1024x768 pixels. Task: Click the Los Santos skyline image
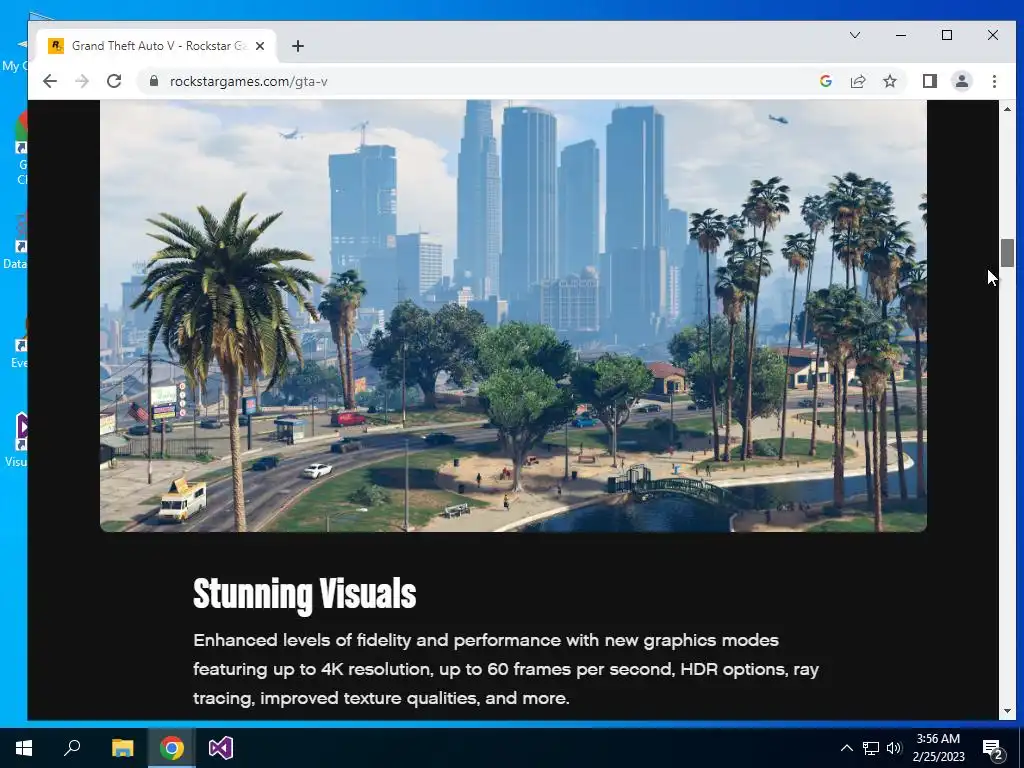point(513,316)
